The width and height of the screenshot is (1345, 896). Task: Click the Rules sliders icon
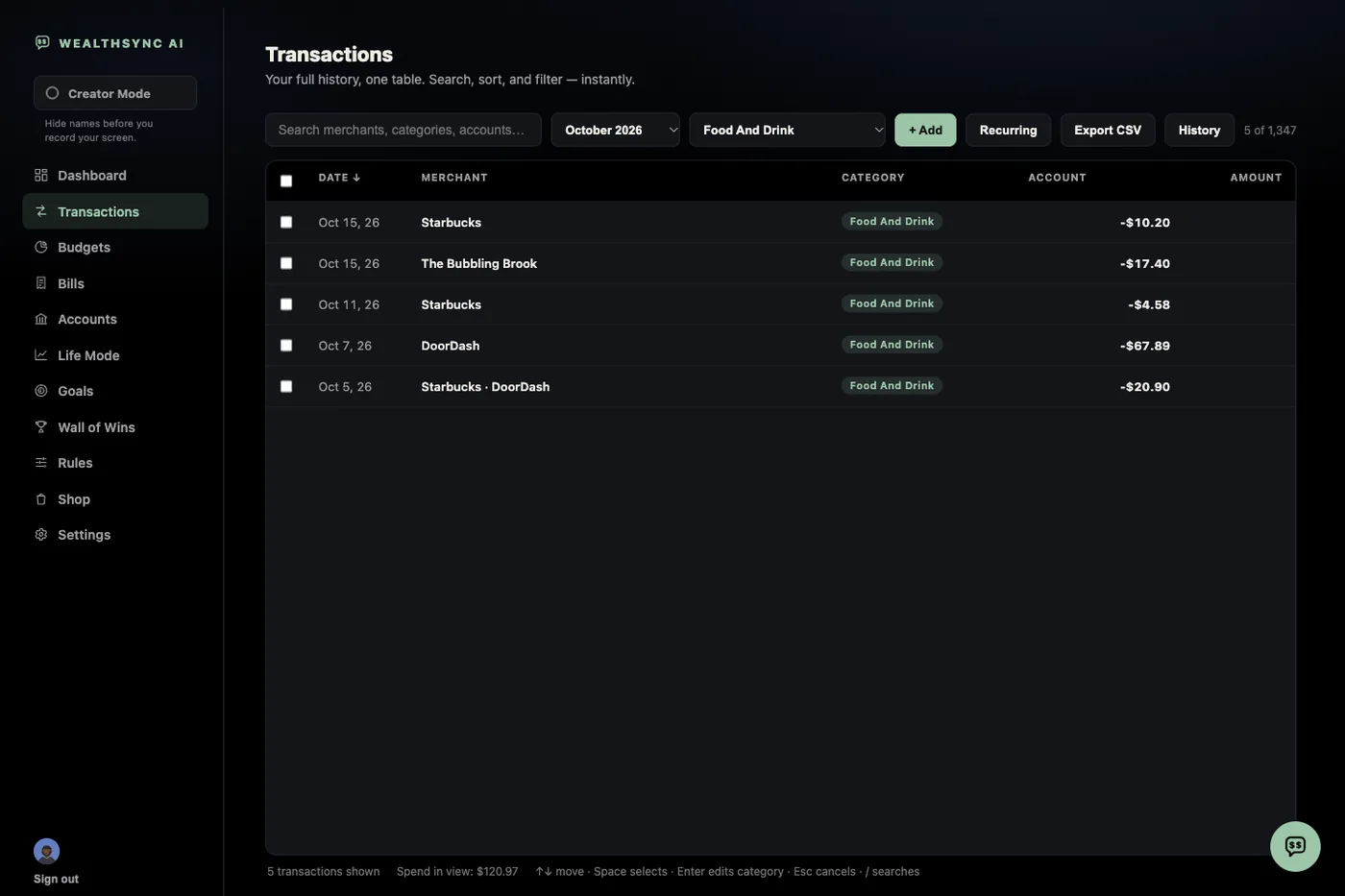(41, 463)
